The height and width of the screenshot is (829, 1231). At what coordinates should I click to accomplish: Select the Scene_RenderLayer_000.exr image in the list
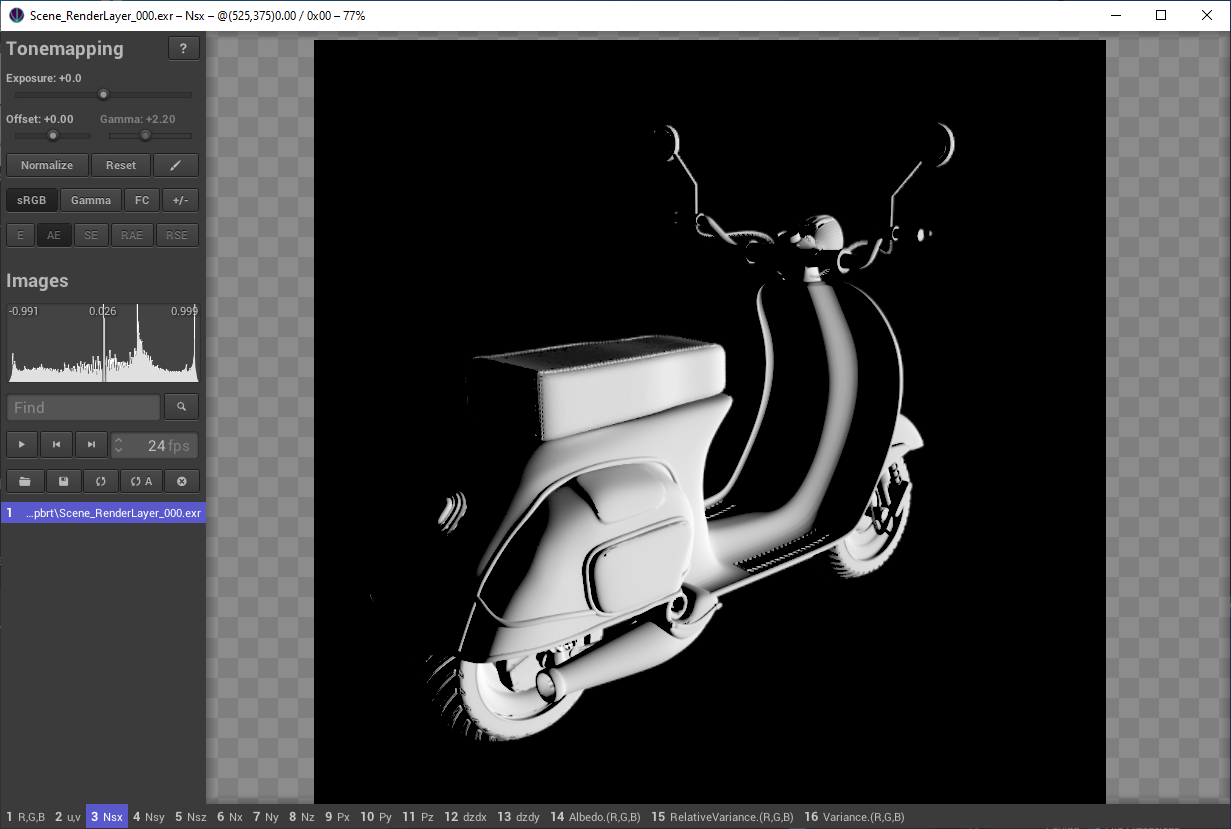click(103, 513)
